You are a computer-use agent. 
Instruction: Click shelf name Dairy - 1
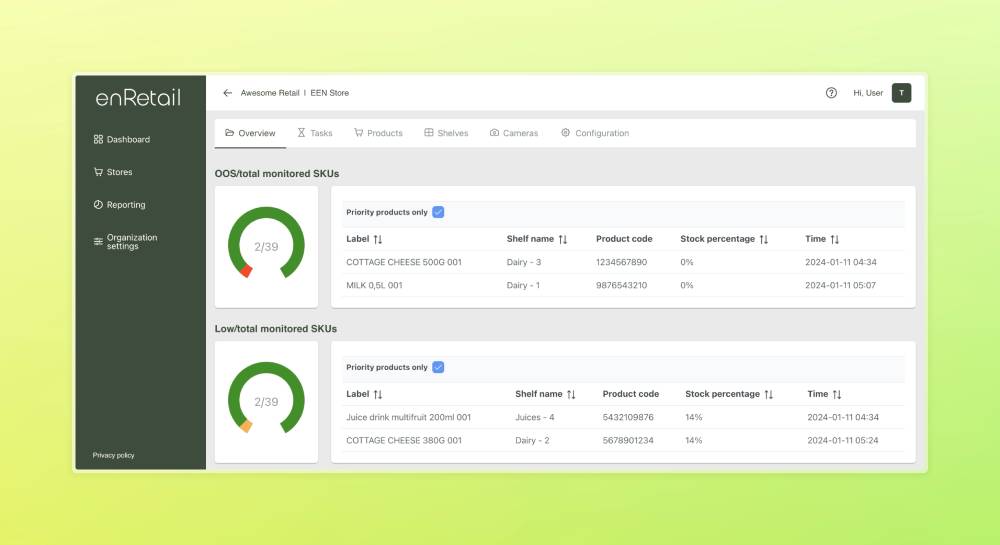(x=523, y=286)
